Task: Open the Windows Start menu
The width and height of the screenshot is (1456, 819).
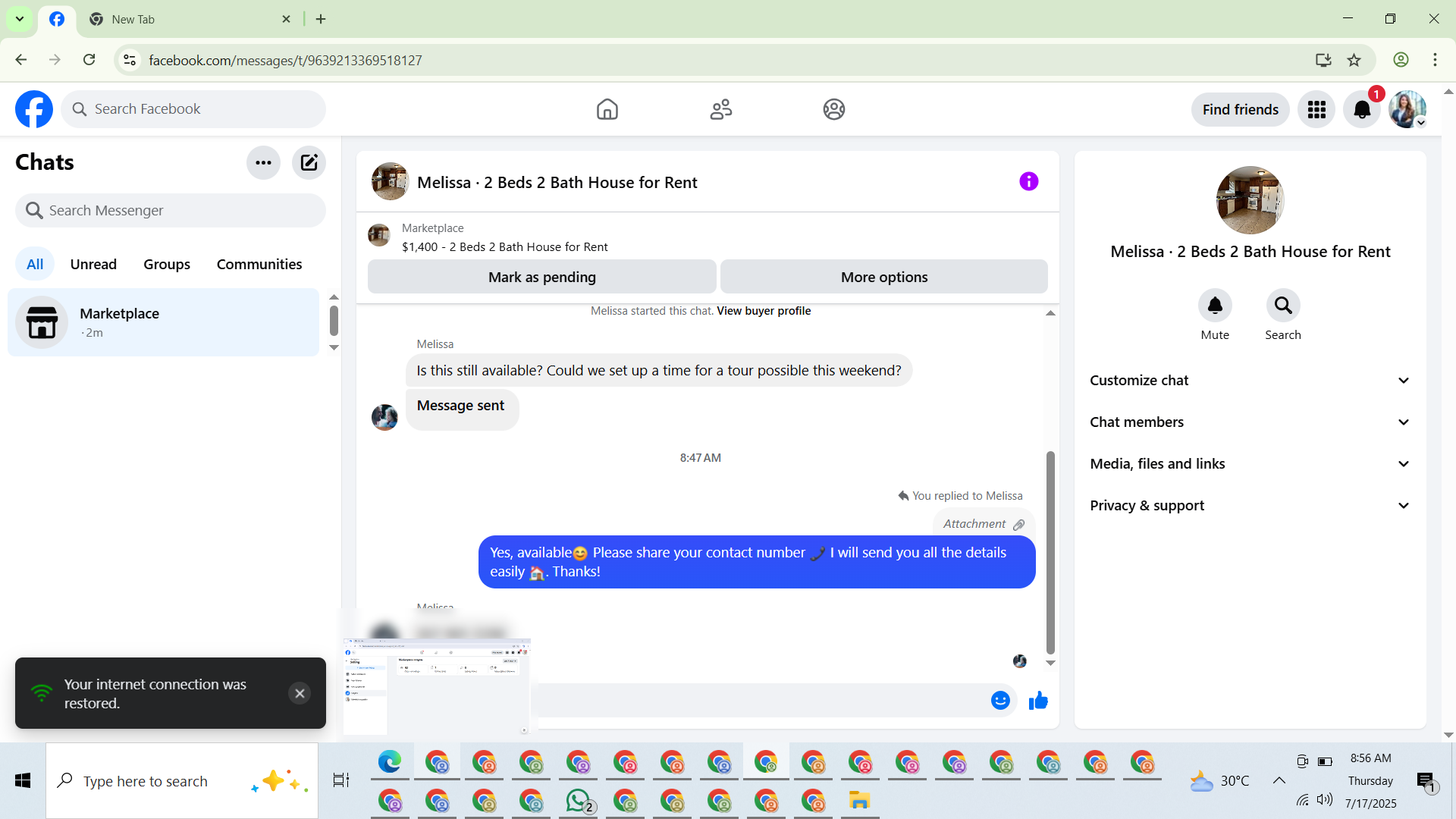Action: click(x=23, y=780)
